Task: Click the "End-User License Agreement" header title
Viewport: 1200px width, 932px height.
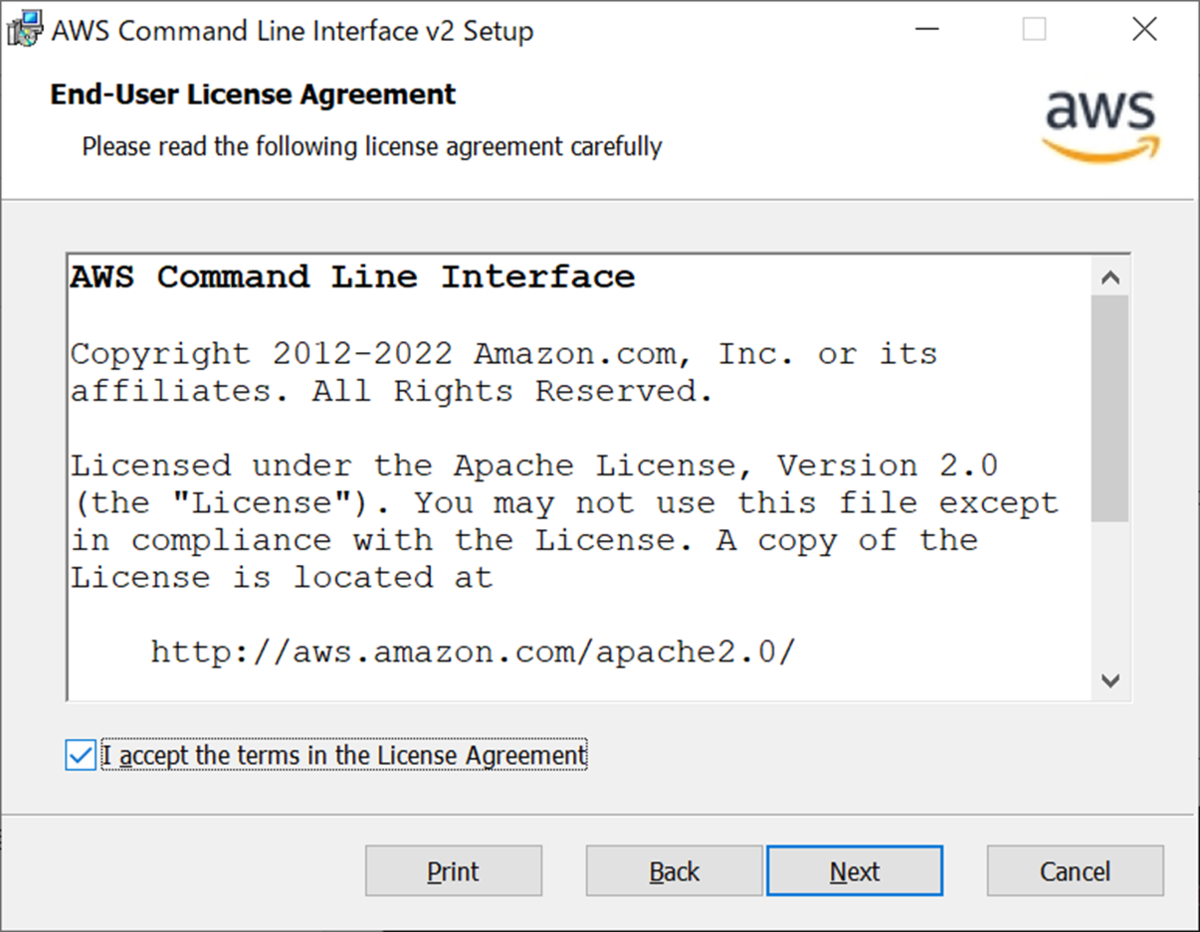Action: point(253,95)
